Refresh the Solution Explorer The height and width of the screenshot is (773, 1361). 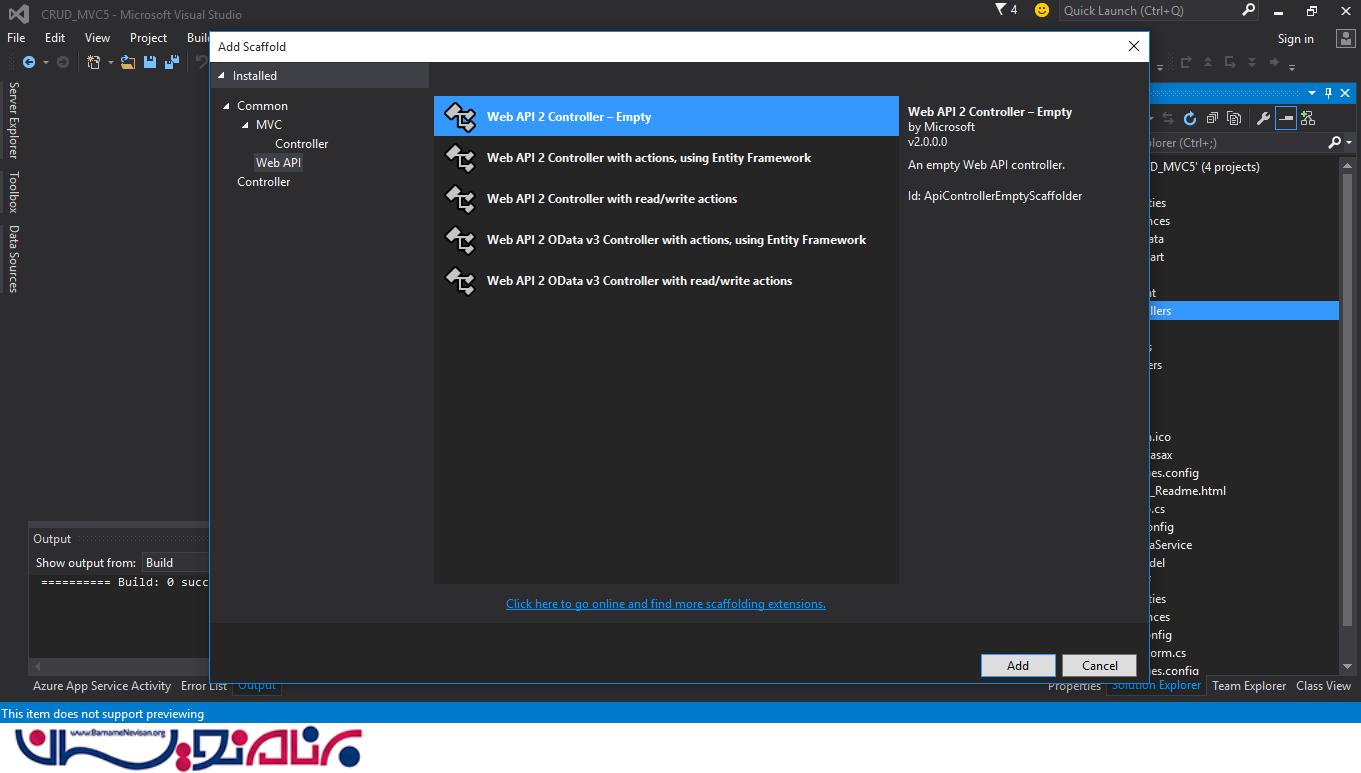[1190, 118]
